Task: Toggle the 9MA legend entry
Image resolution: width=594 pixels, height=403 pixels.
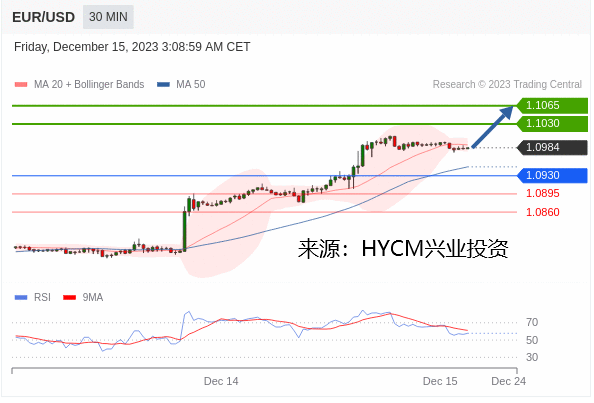Action: (x=83, y=298)
